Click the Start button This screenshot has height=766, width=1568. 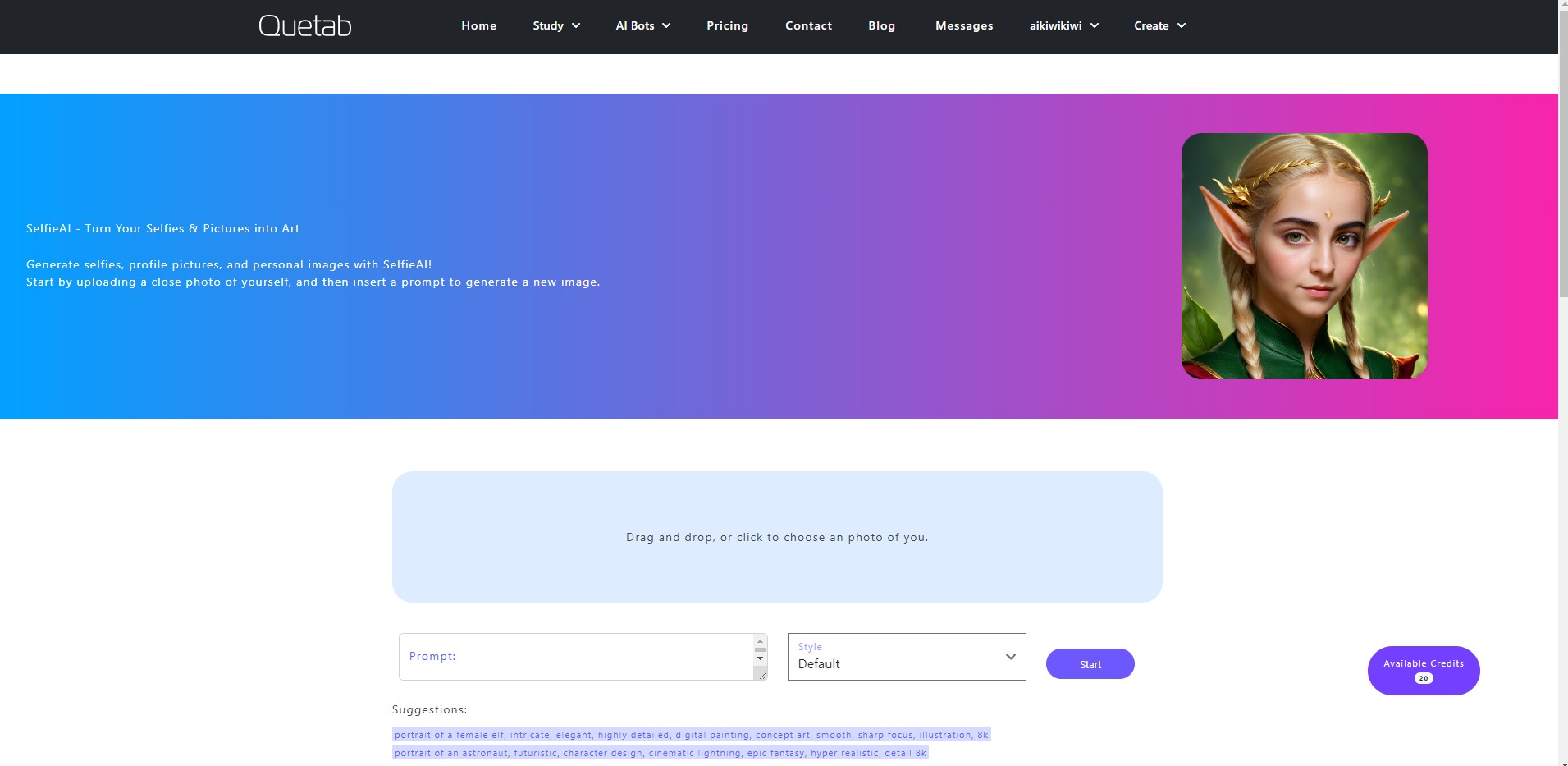tap(1090, 664)
